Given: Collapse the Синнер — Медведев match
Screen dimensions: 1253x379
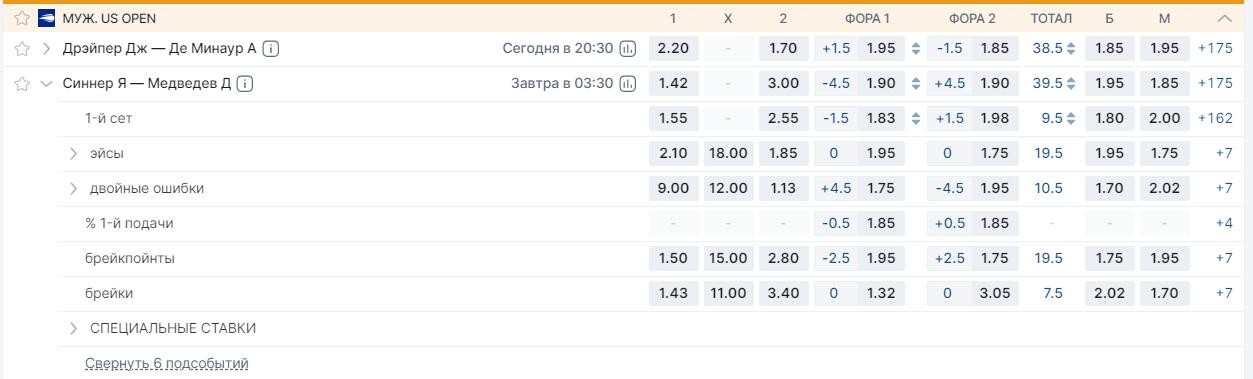Looking at the screenshot, I should (x=46, y=84).
